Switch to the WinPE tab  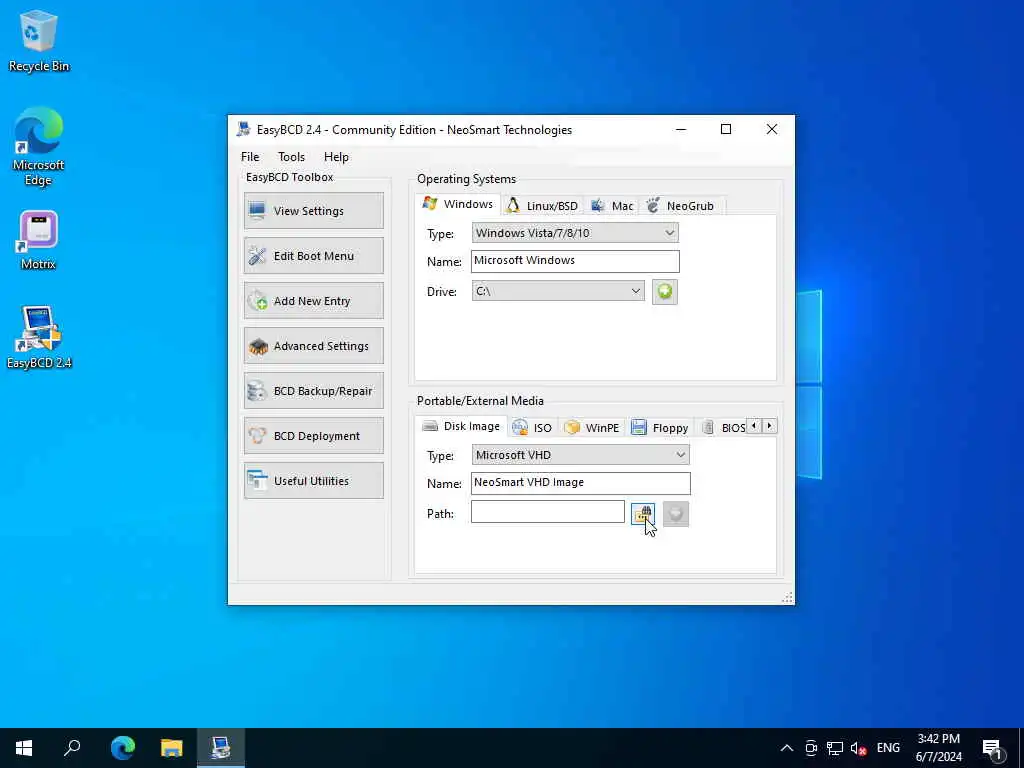click(592, 428)
